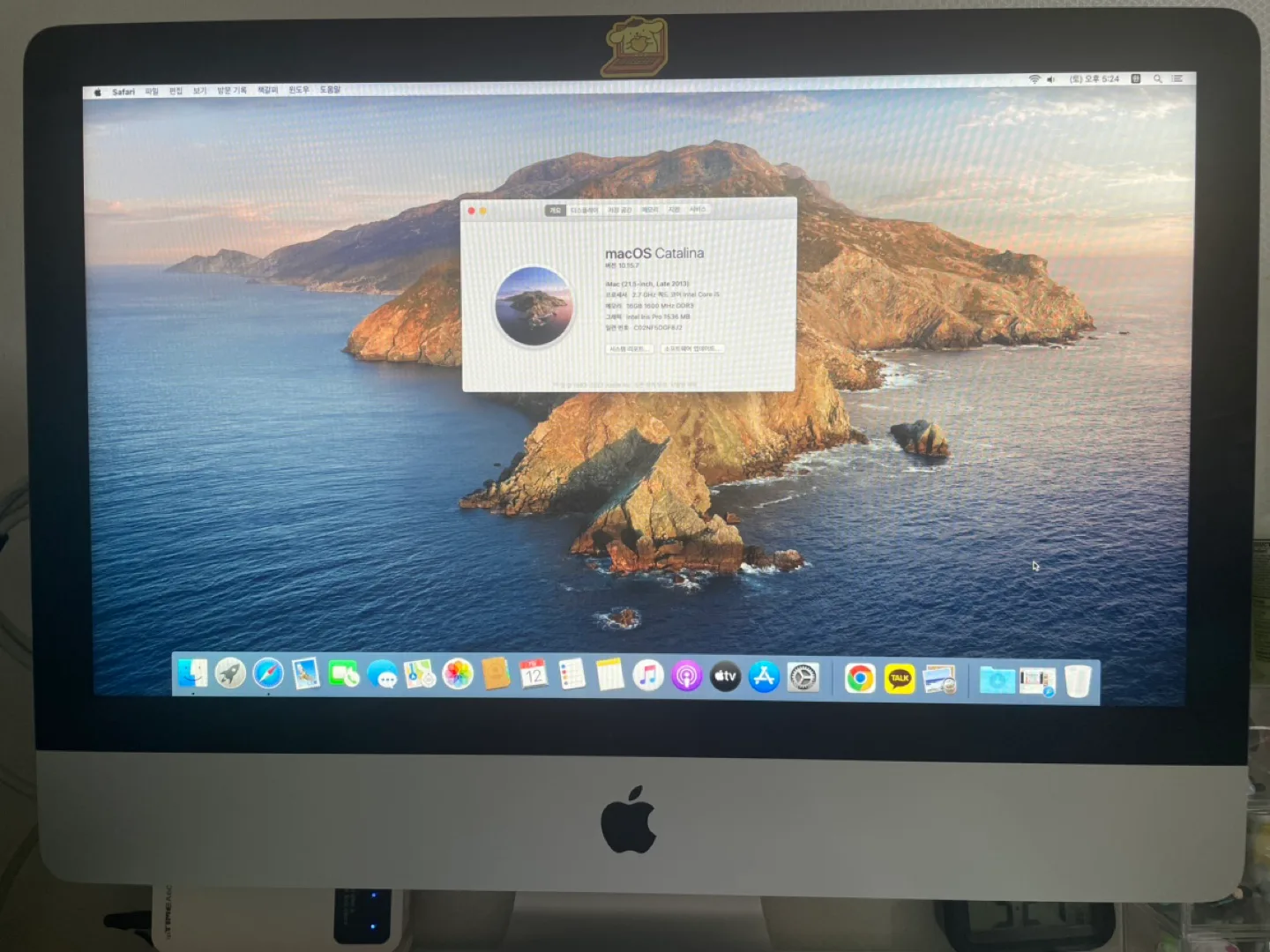1270x952 pixels.
Task: Open Podcasts from the Dock
Action: [x=686, y=677]
